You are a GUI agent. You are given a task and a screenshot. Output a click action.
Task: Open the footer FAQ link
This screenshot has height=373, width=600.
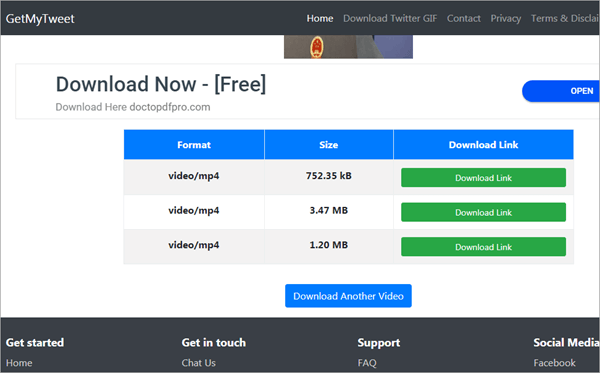[367, 363]
